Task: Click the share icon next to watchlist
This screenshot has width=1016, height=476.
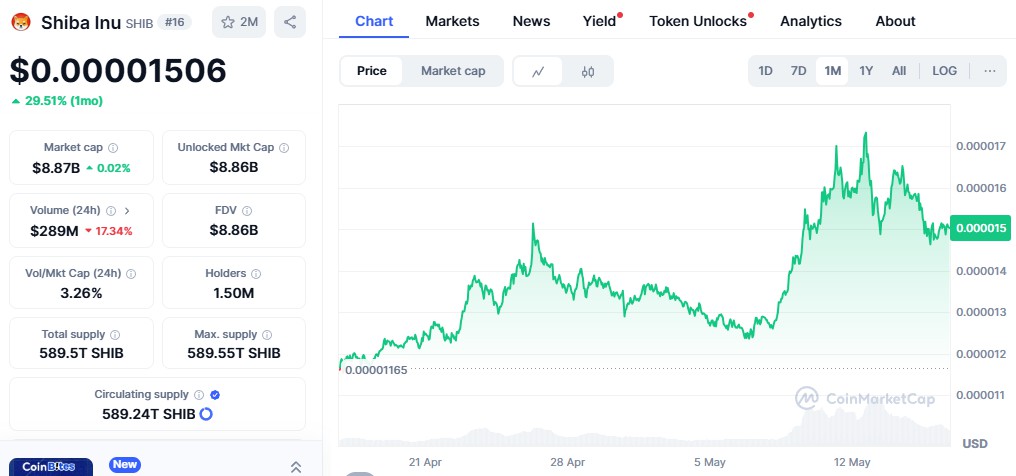Action: (290, 22)
